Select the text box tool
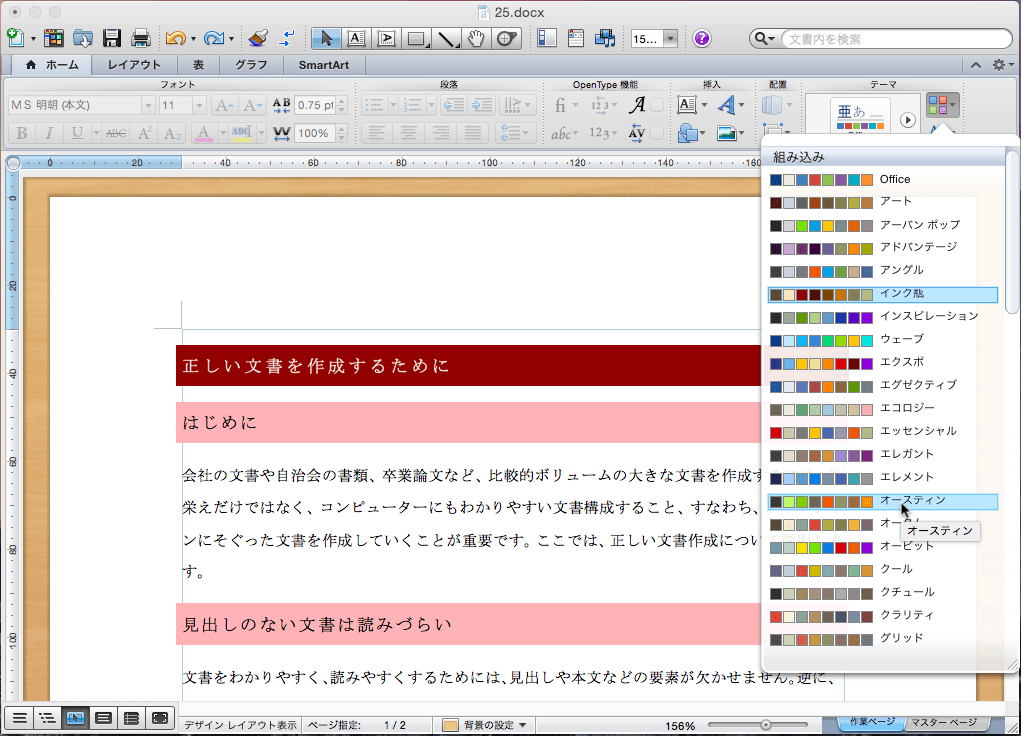Image resolution: width=1022 pixels, height=736 pixels. tap(356, 39)
